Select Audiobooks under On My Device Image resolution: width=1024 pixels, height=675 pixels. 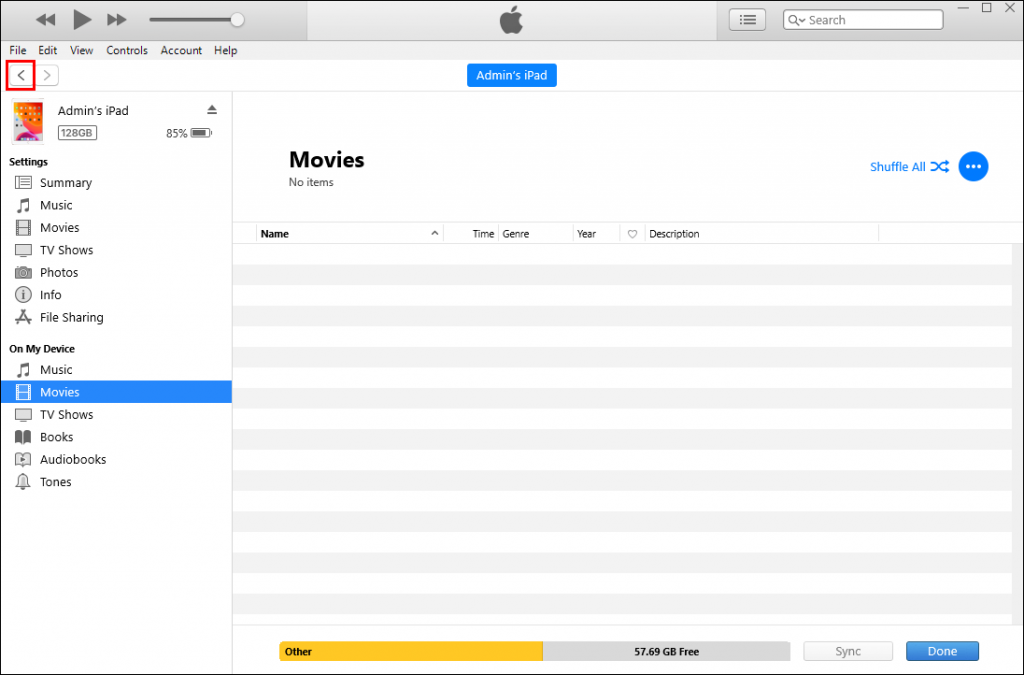click(116, 459)
